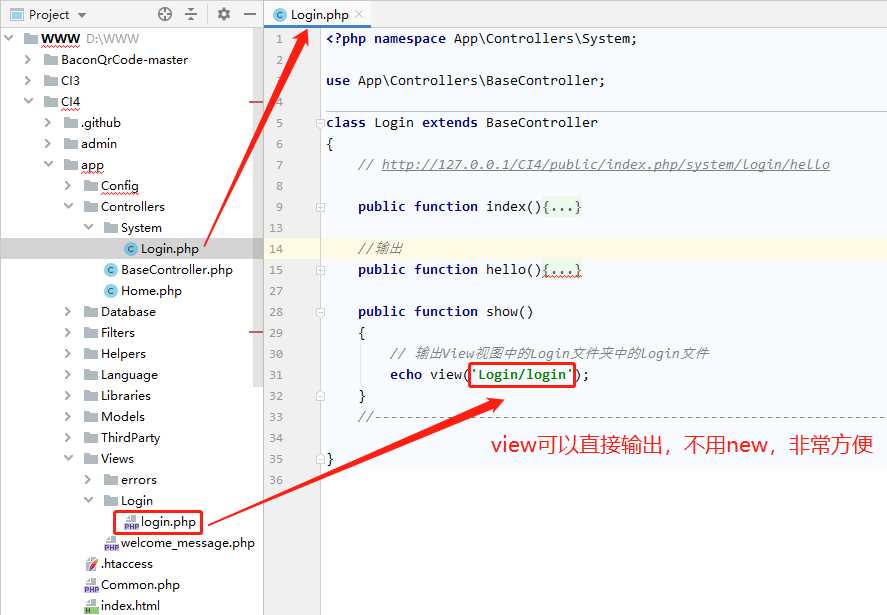Collapse the Controllers folder
The image size is (887, 615).
68,206
